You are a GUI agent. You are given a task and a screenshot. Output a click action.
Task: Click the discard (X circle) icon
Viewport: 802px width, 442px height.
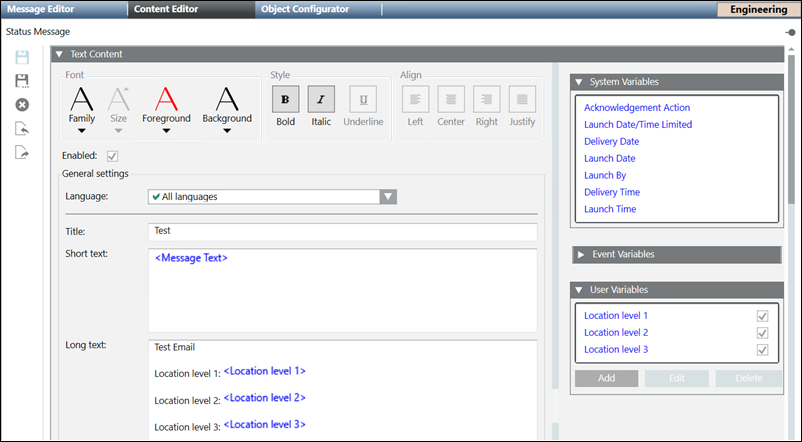(x=22, y=105)
